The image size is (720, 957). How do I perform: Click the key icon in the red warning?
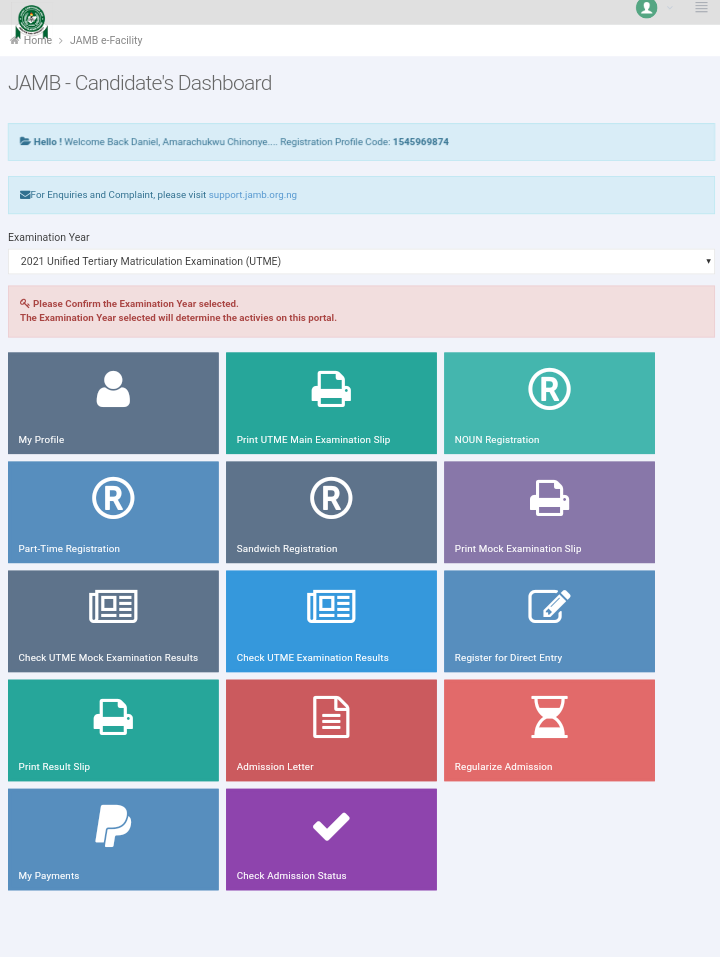25,303
